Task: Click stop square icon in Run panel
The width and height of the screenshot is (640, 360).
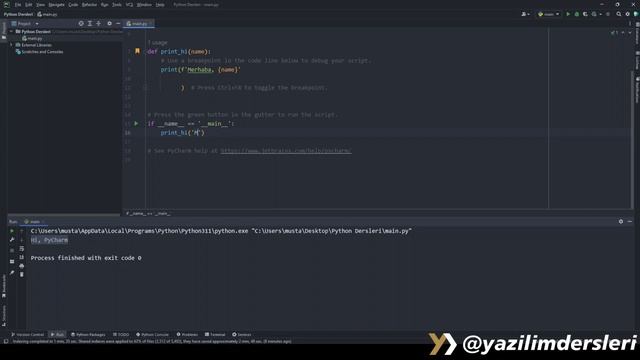Action: pos(12,250)
